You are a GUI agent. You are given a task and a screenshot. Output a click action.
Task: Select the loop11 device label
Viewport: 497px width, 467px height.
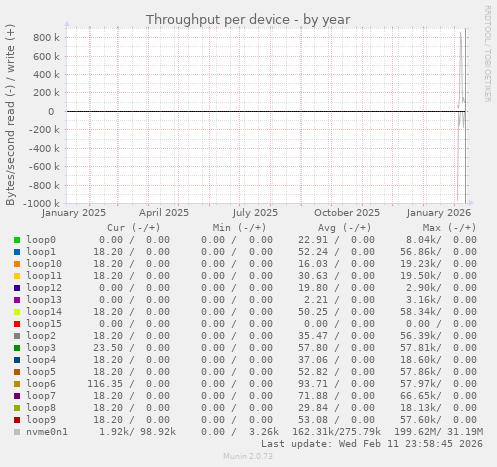(x=44, y=276)
